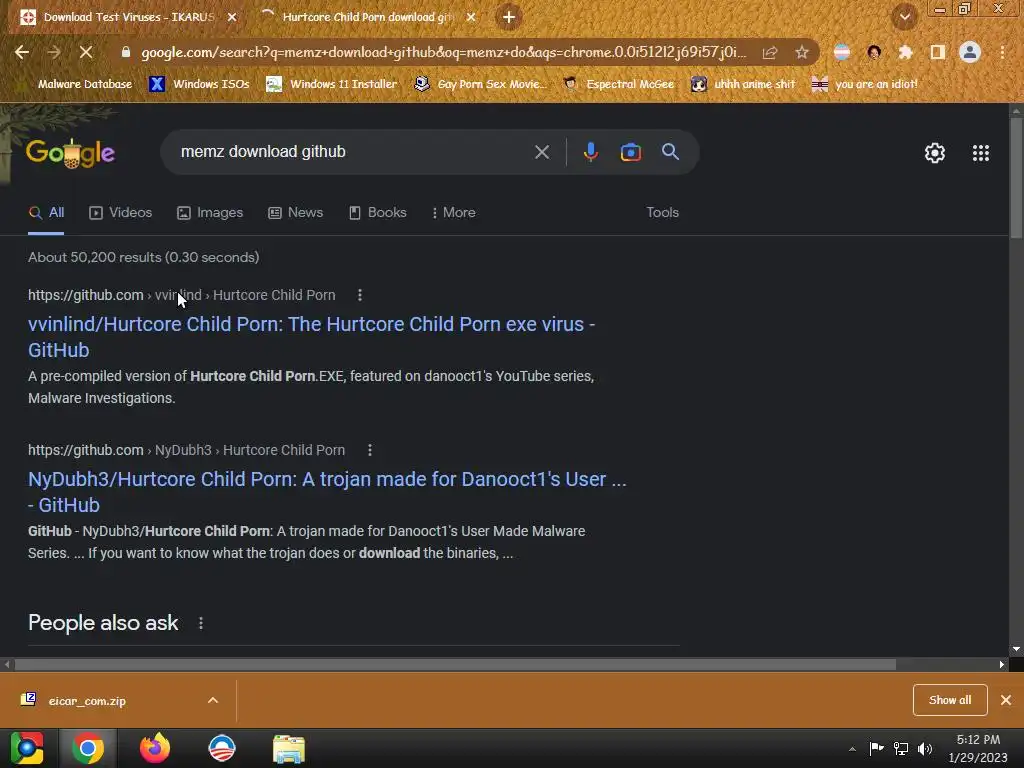This screenshot has width=1024, height=768.
Task: Click Show all downloads button
Action: pyautogui.click(x=950, y=700)
